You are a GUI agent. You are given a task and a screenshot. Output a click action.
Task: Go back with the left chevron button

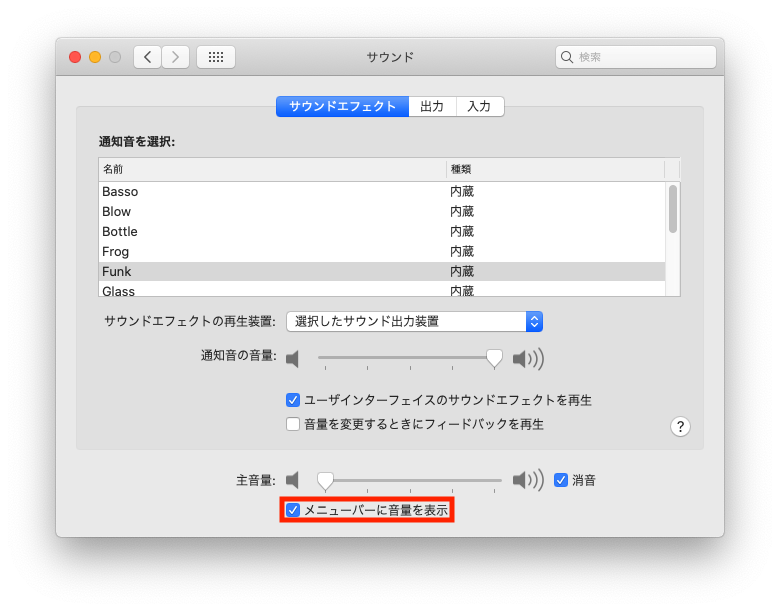[147, 57]
